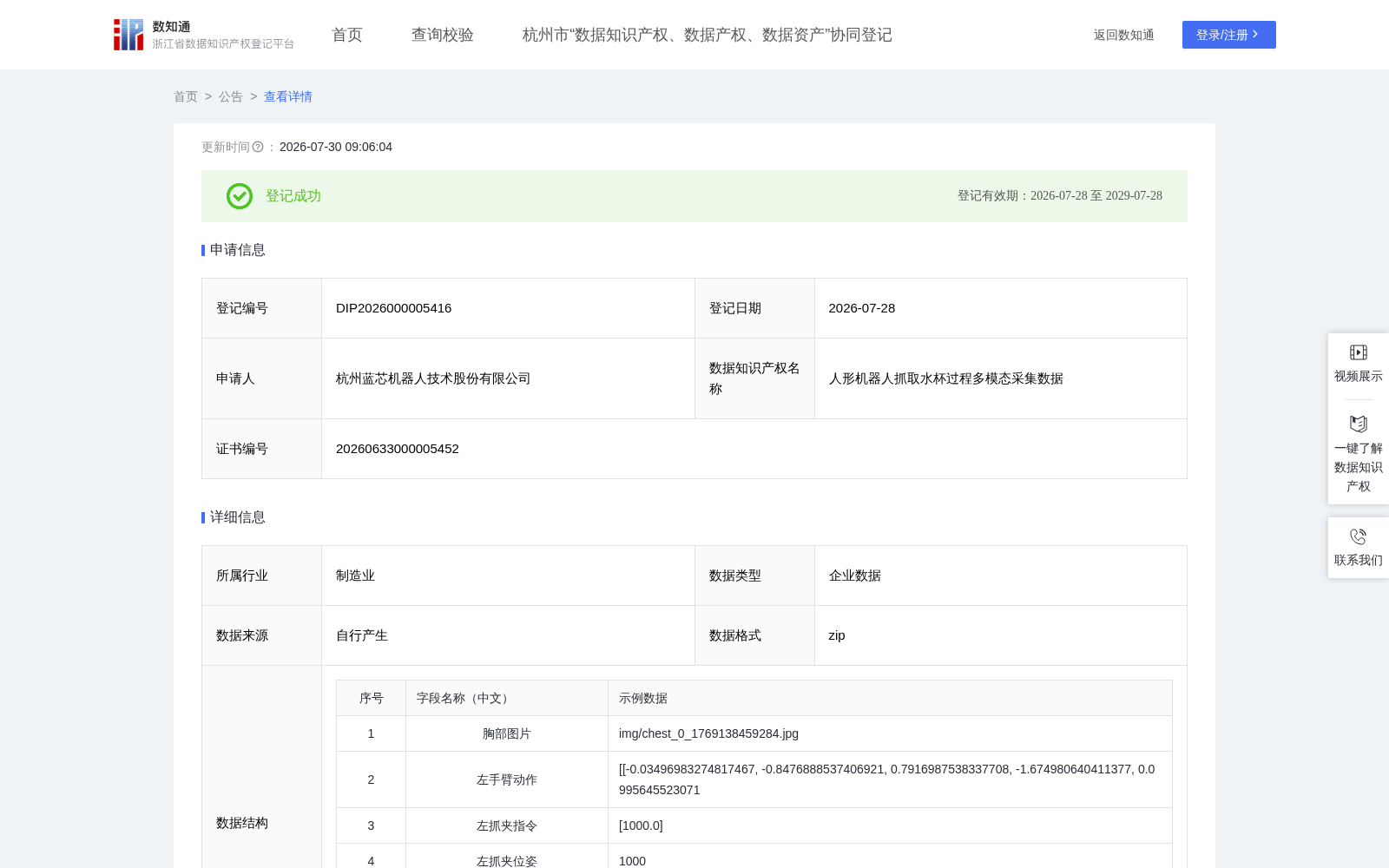Image resolution: width=1389 pixels, height=868 pixels.
Task: Click the help icon beside 更新时间
Action: coord(258,148)
